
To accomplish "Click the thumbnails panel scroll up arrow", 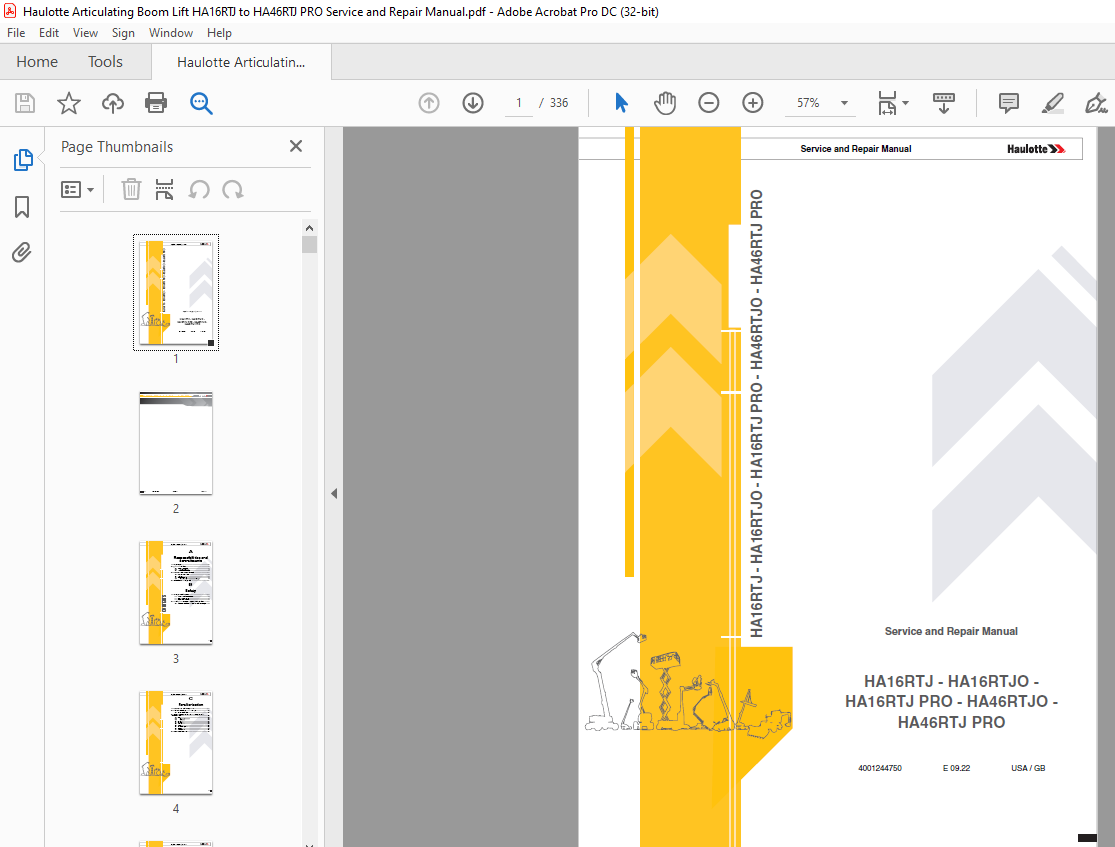I will click(309, 228).
